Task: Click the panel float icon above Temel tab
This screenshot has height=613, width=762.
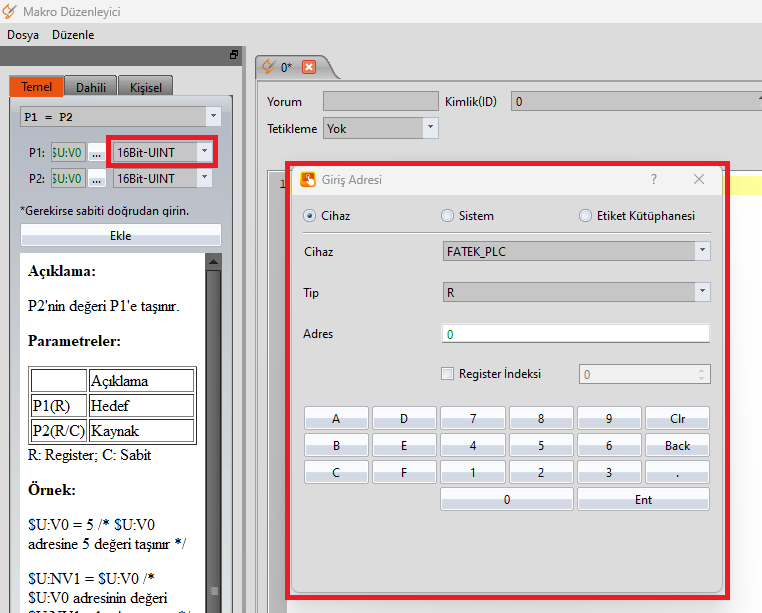Action: (x=234, y=54)
